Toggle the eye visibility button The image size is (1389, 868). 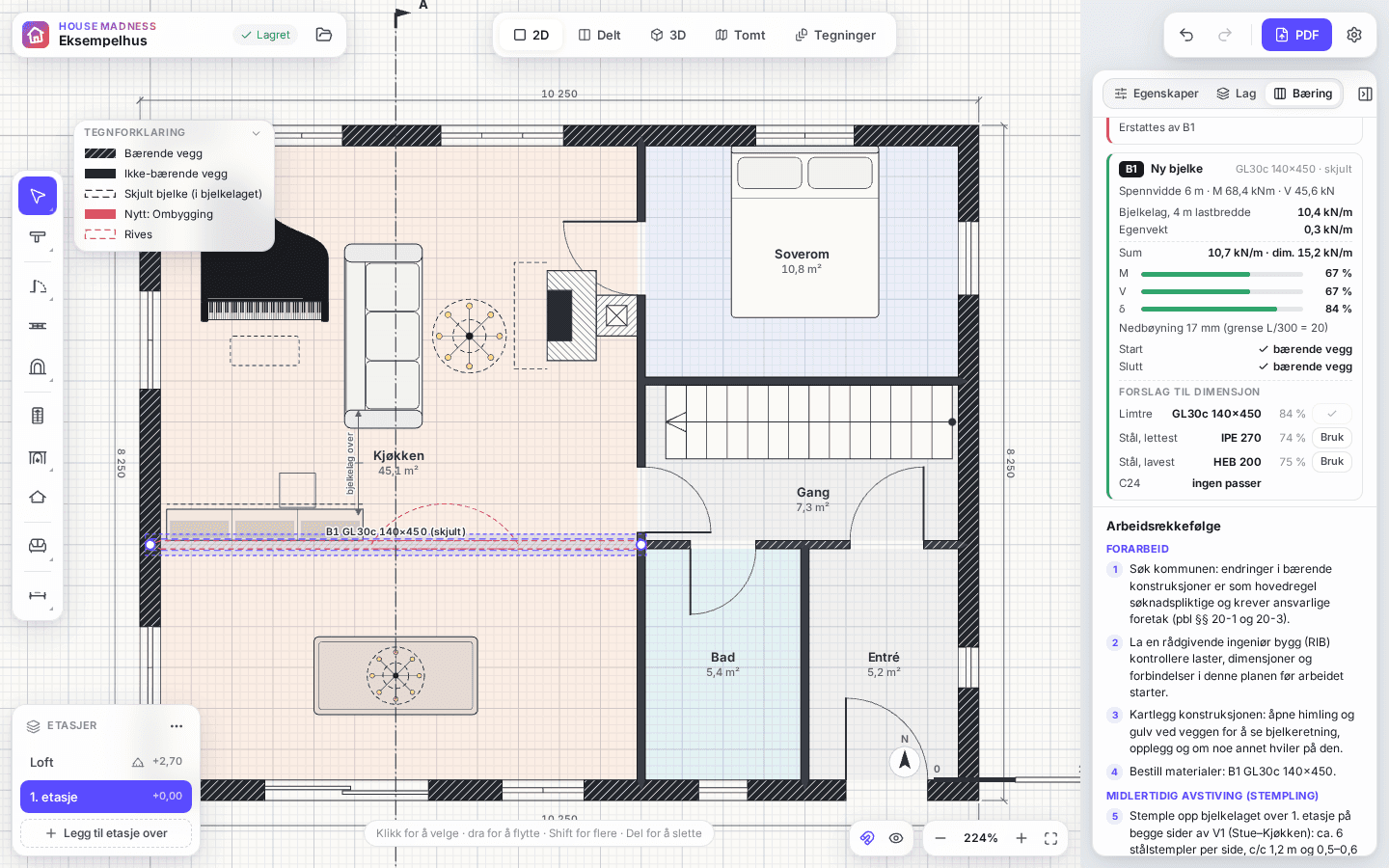896,838
